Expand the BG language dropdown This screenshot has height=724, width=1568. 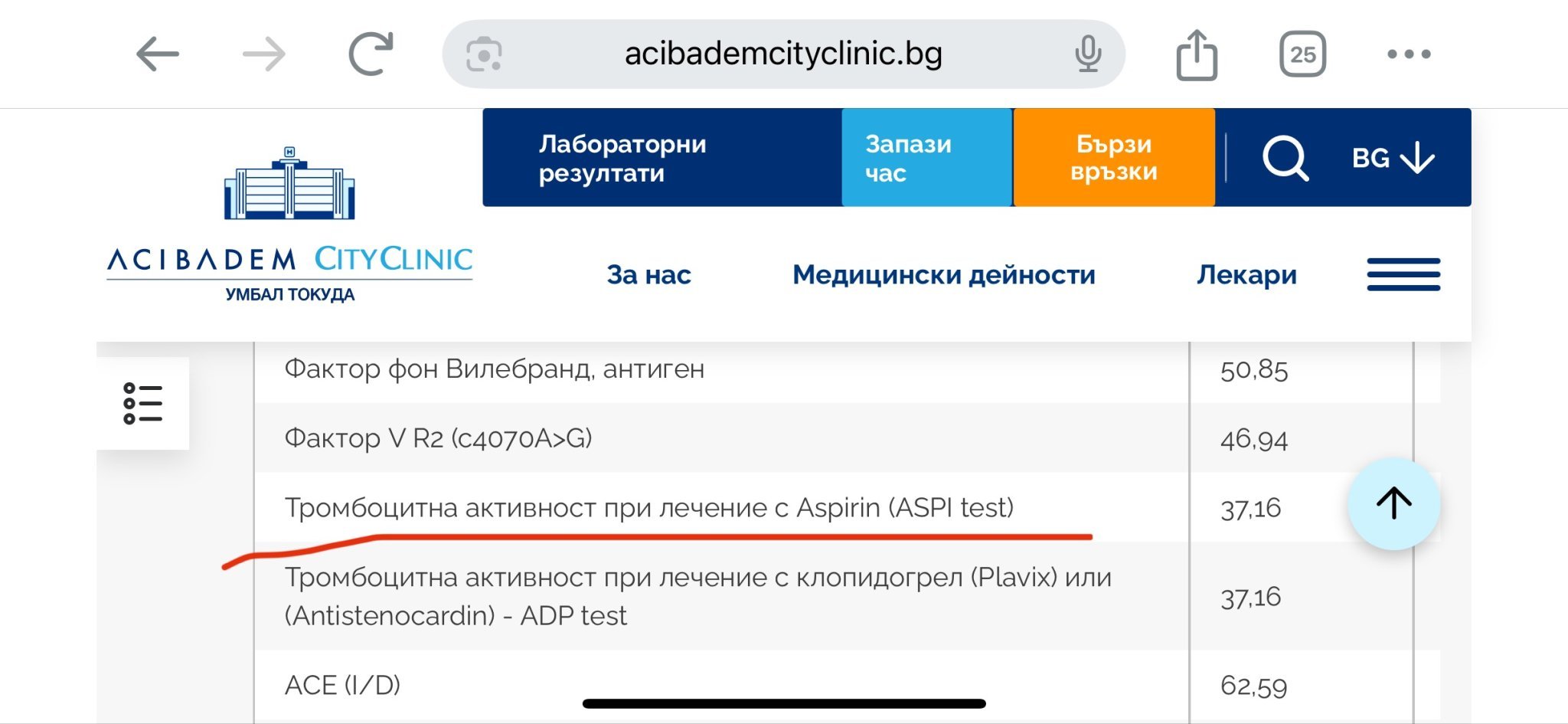1393,158
